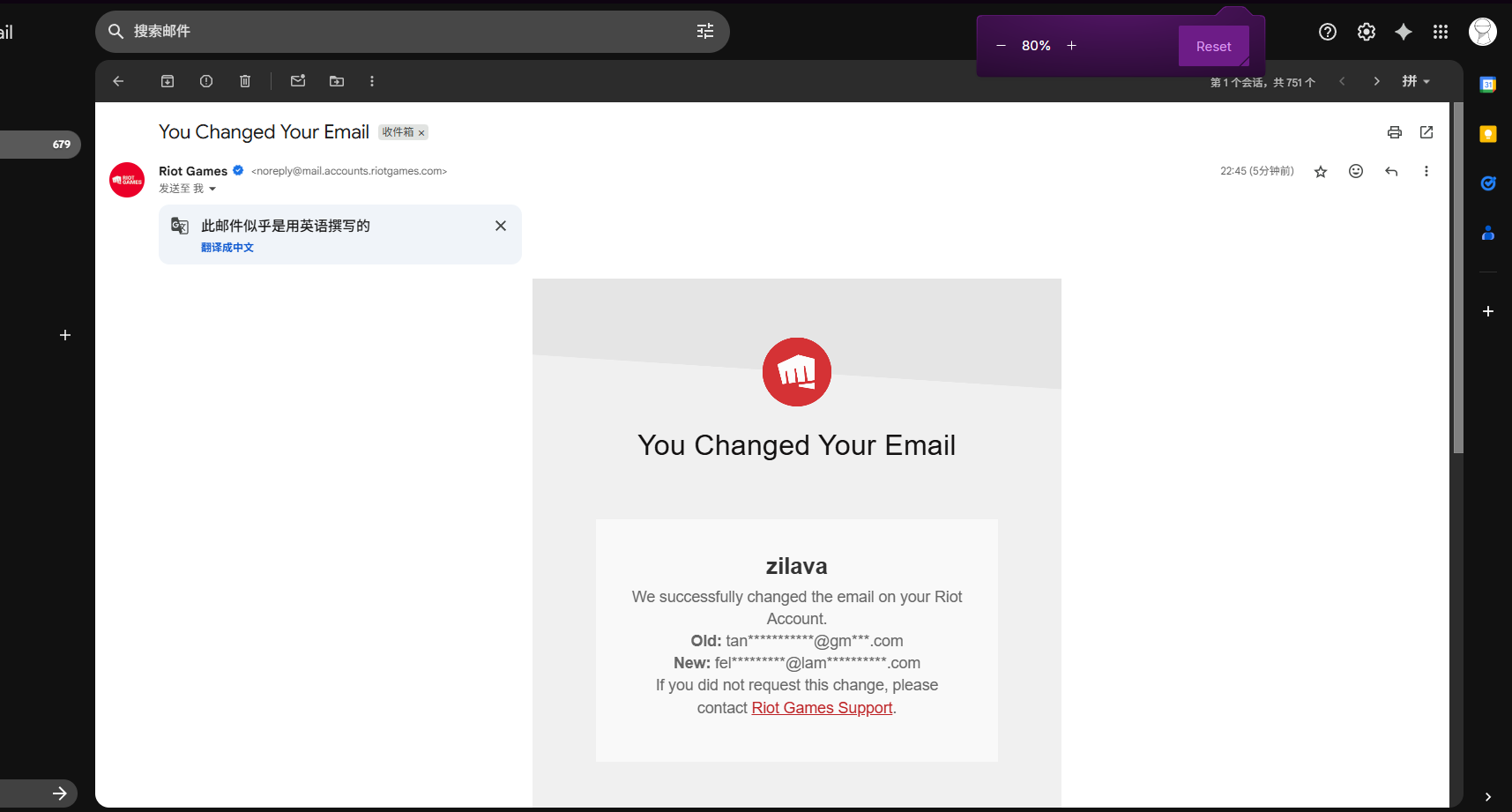Open Google apps grid
The height and width of the screenshot is (812, 1512).
coord(1441,32)
